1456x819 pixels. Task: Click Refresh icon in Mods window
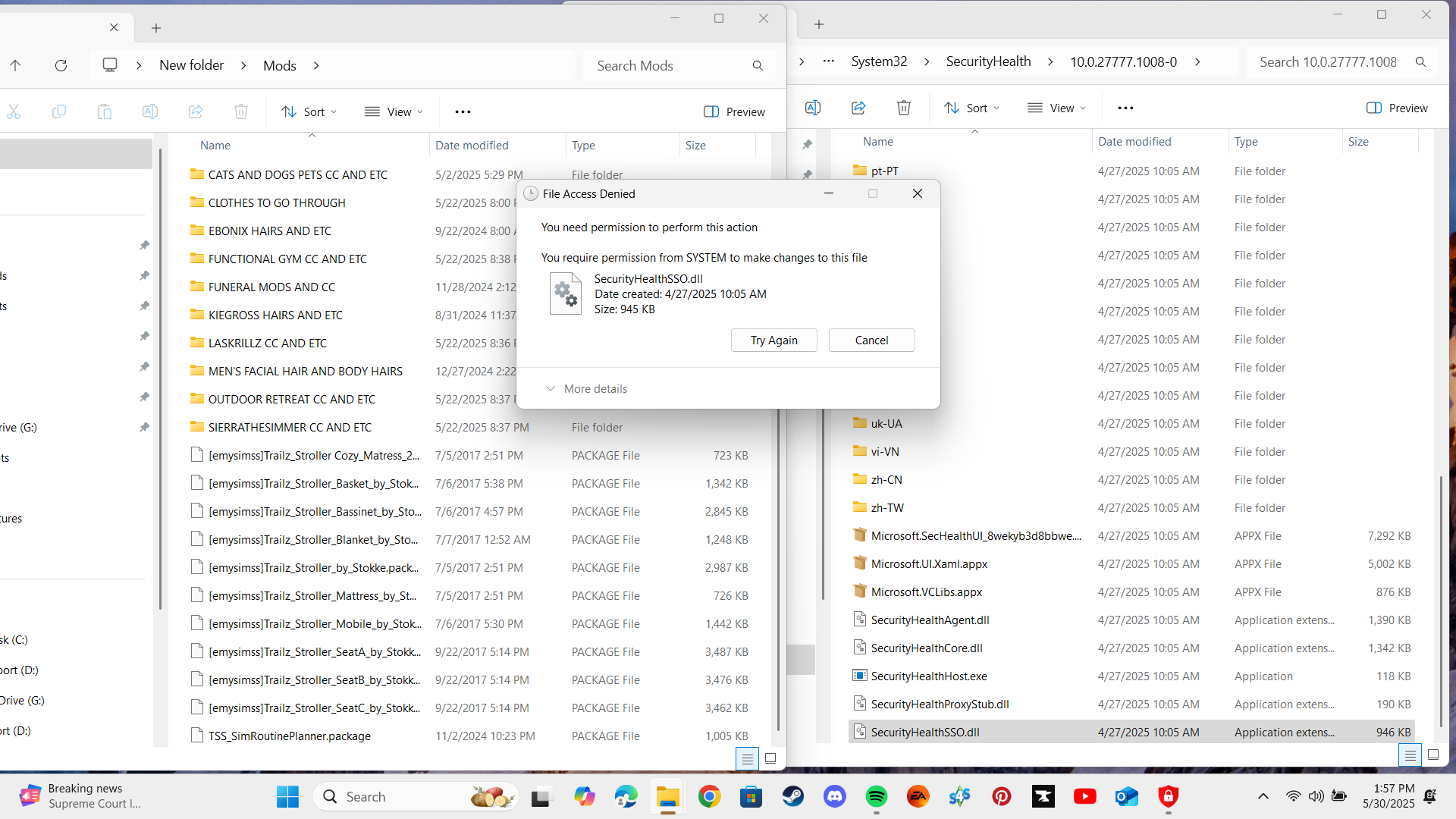tap(61, 65)
